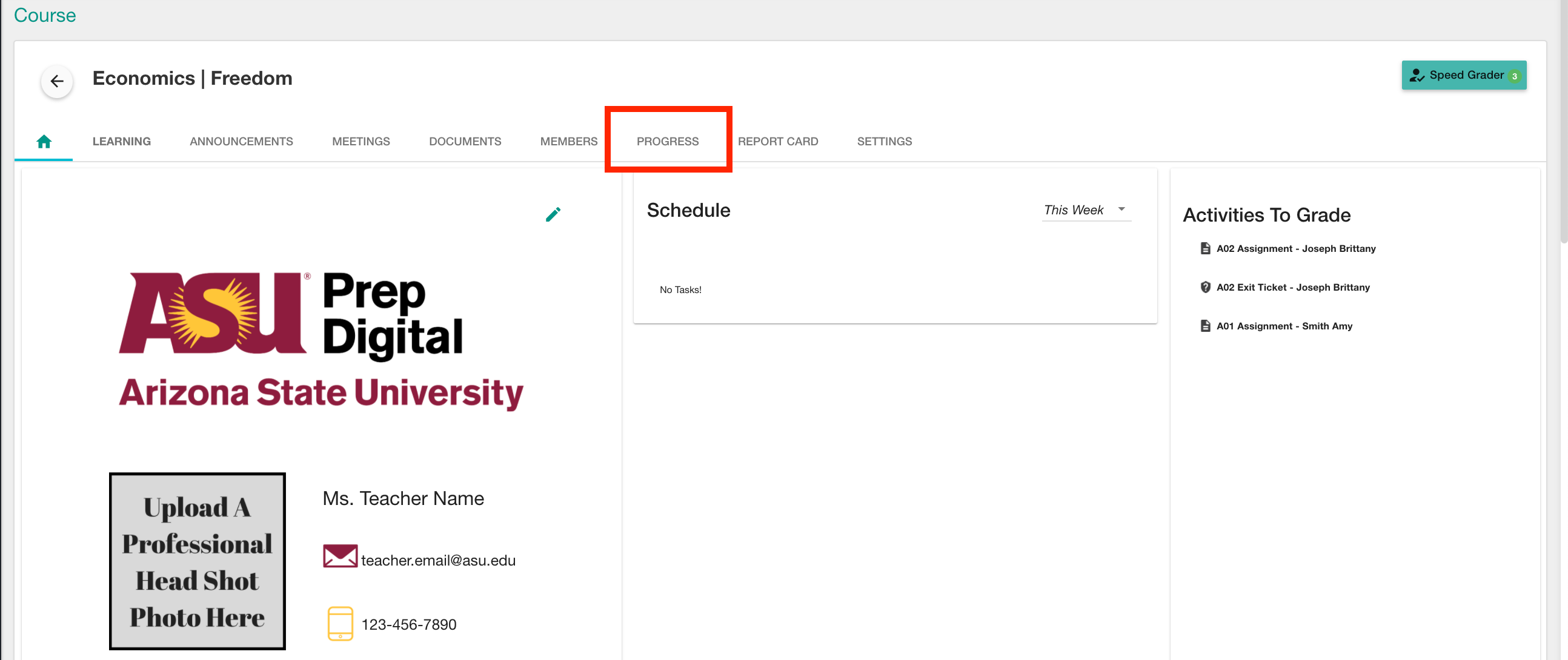Click the green 3 badge on Speed Grader
The image size is (1568, 660).
point(1514,76)
